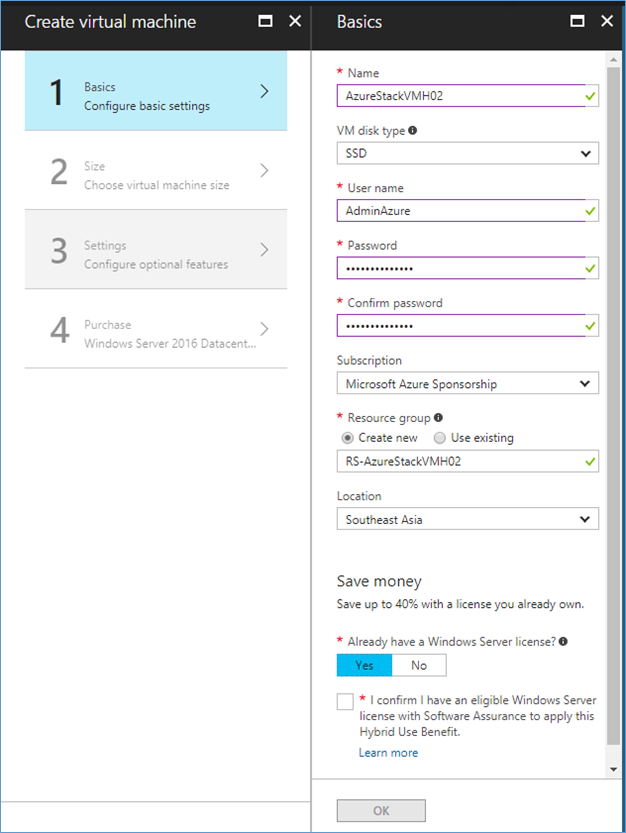Select the Create new resource group radio
Image resolution: width=626 pixels, height=833 pixels.
[348, 438]
